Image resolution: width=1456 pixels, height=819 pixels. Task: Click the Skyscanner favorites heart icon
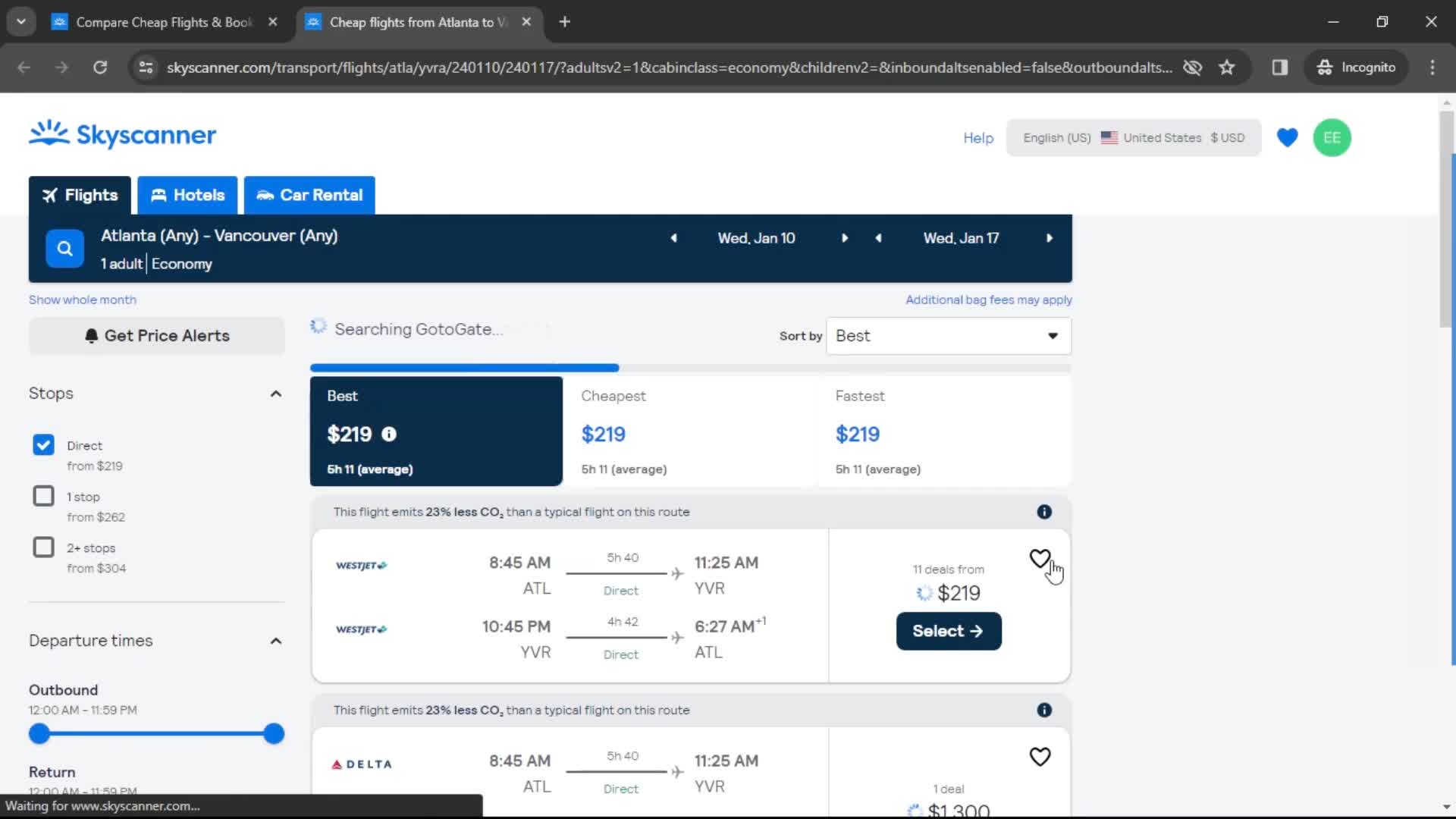pyautogui.click(x=1287, y=137)
